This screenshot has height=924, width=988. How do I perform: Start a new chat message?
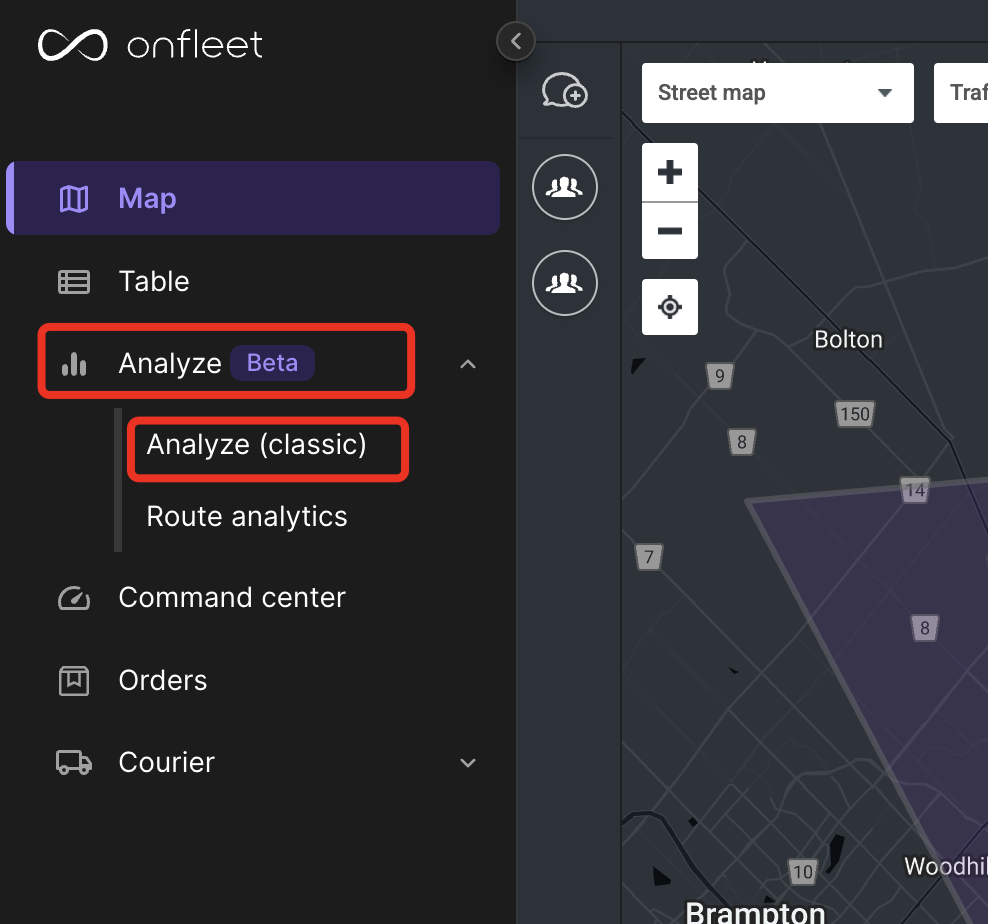(x=565, y=90)
